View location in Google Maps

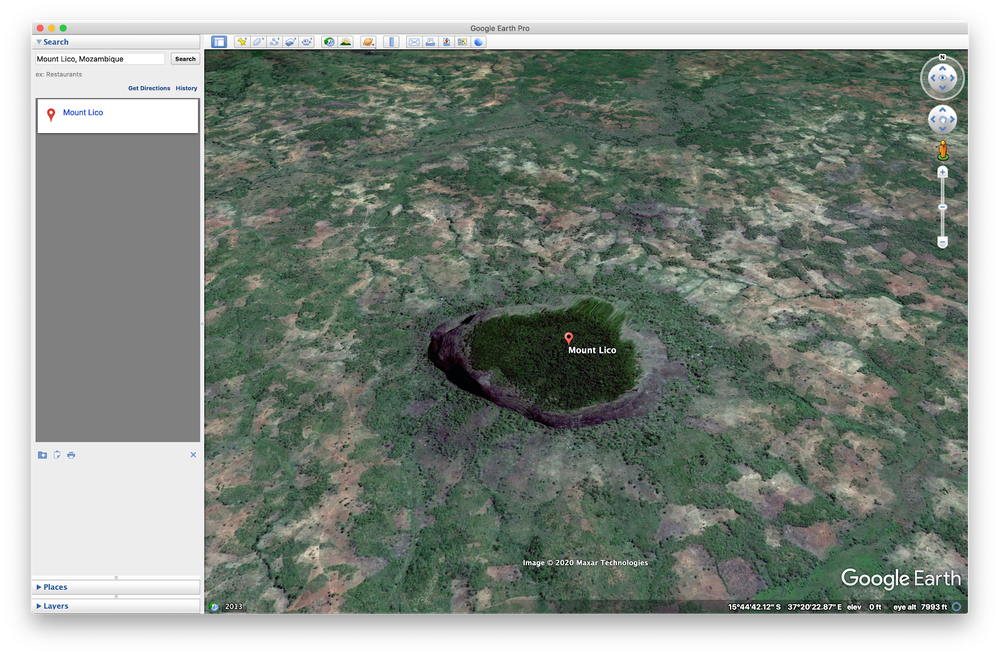pyautogui.click(x=462, y=42)
